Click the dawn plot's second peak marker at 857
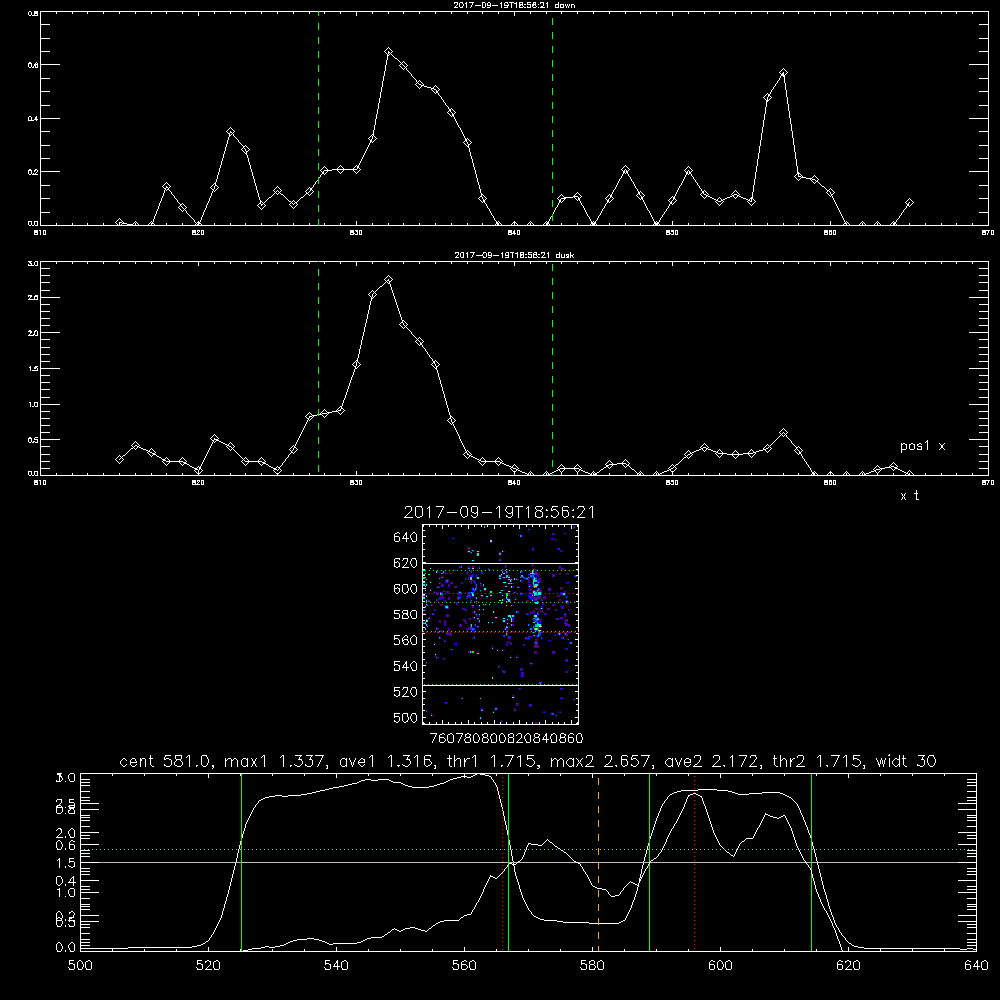The width and height of the screenshot is (1000, 1000). tap(783, 73)
